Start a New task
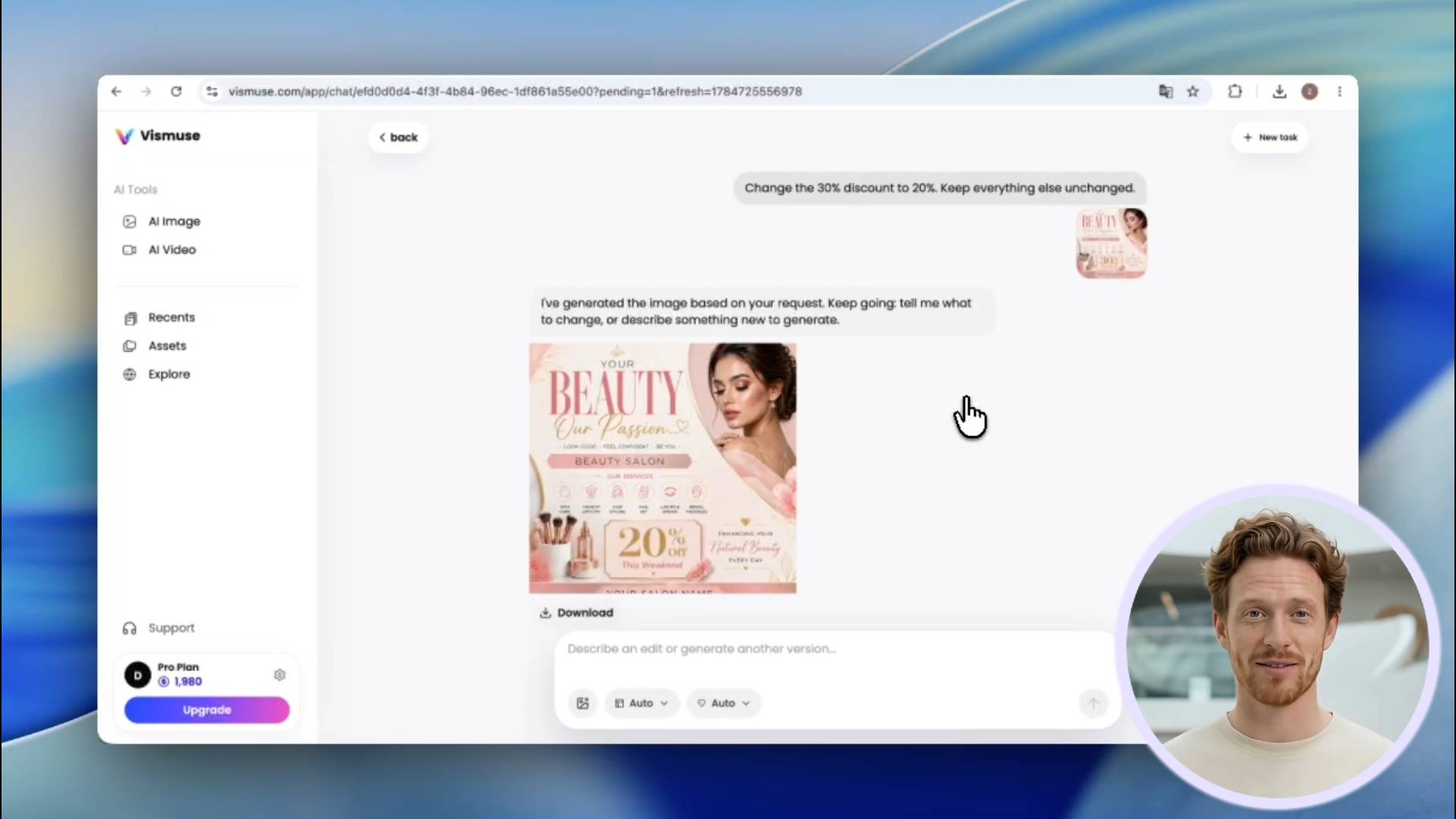The image size is (1456, 819). click(x=1270, y=137)
